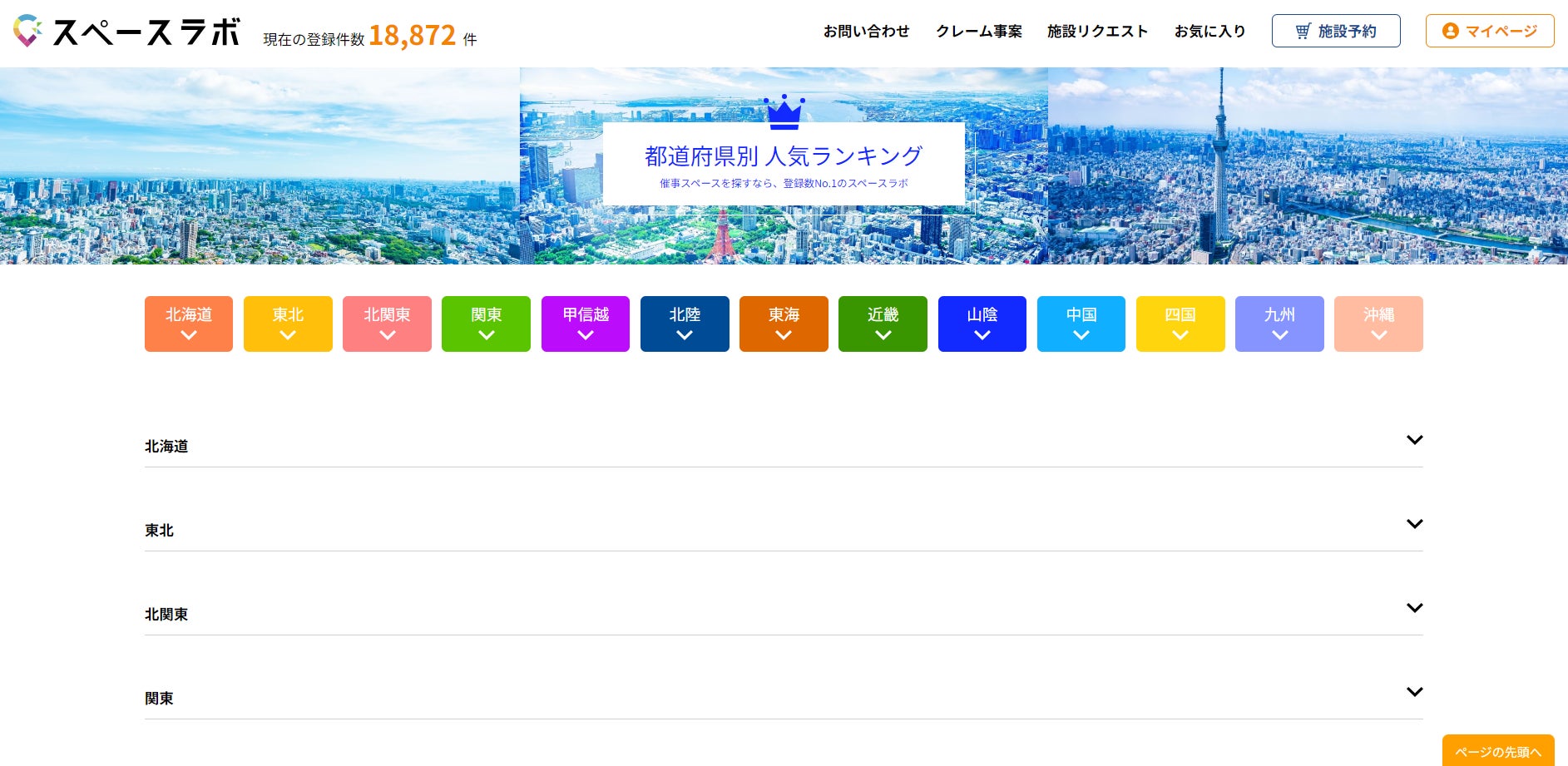This screenshot has width=1568, height=766.
Task: Select the dark green 近畿 button
Action: 883,324
